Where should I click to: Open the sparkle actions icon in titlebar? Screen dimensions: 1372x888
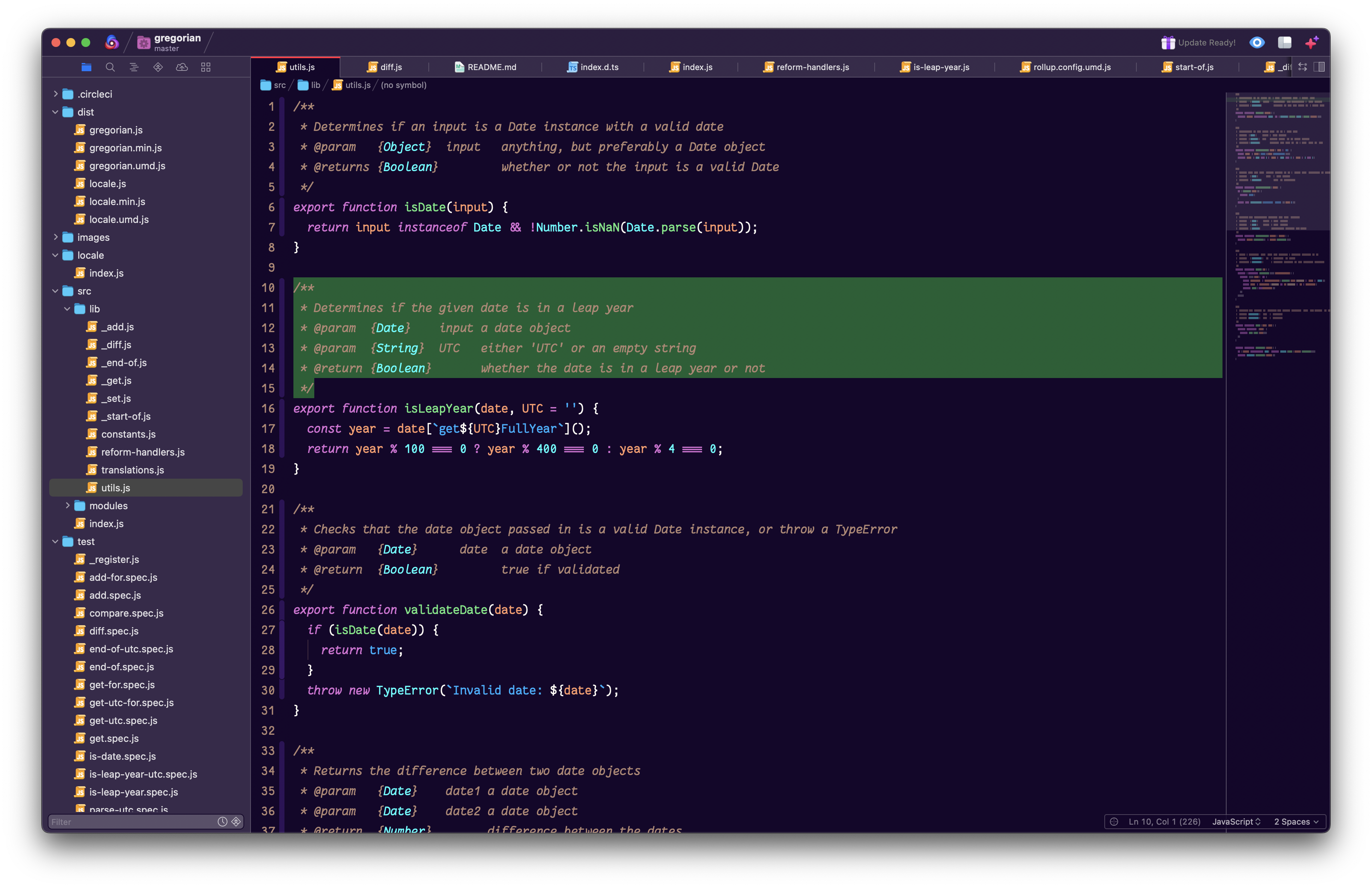(1312, 42)
